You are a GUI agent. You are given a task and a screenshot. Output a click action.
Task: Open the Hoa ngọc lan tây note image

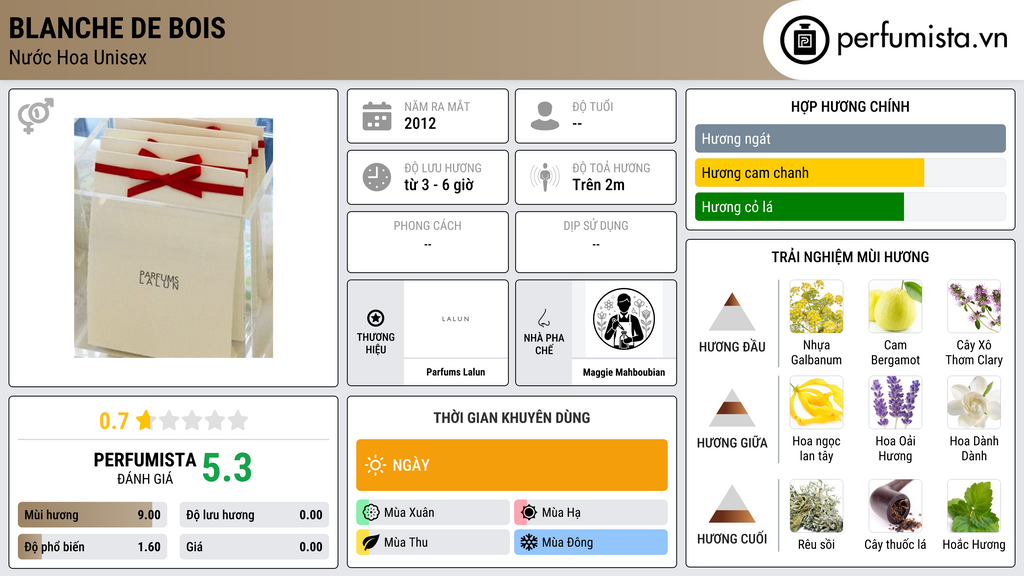coord(816,402)
